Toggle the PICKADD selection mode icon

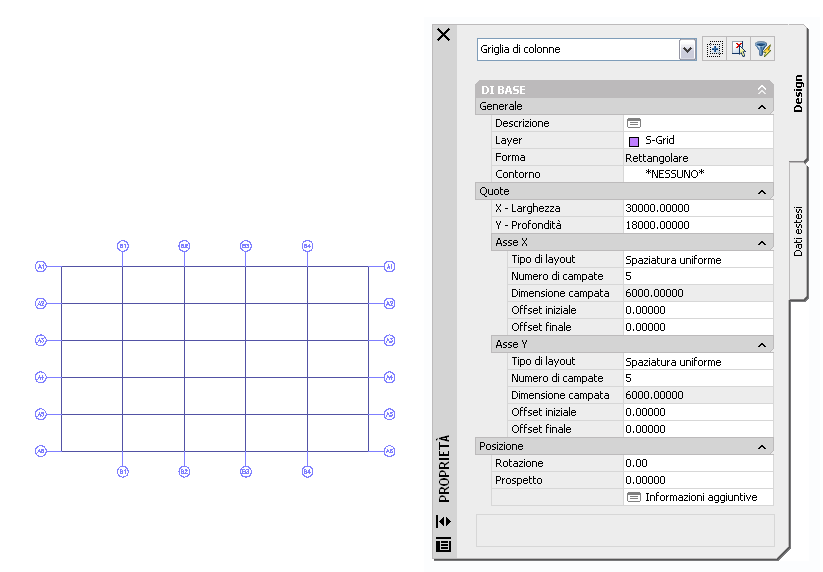pyautogui.click(x=714, y=49)
